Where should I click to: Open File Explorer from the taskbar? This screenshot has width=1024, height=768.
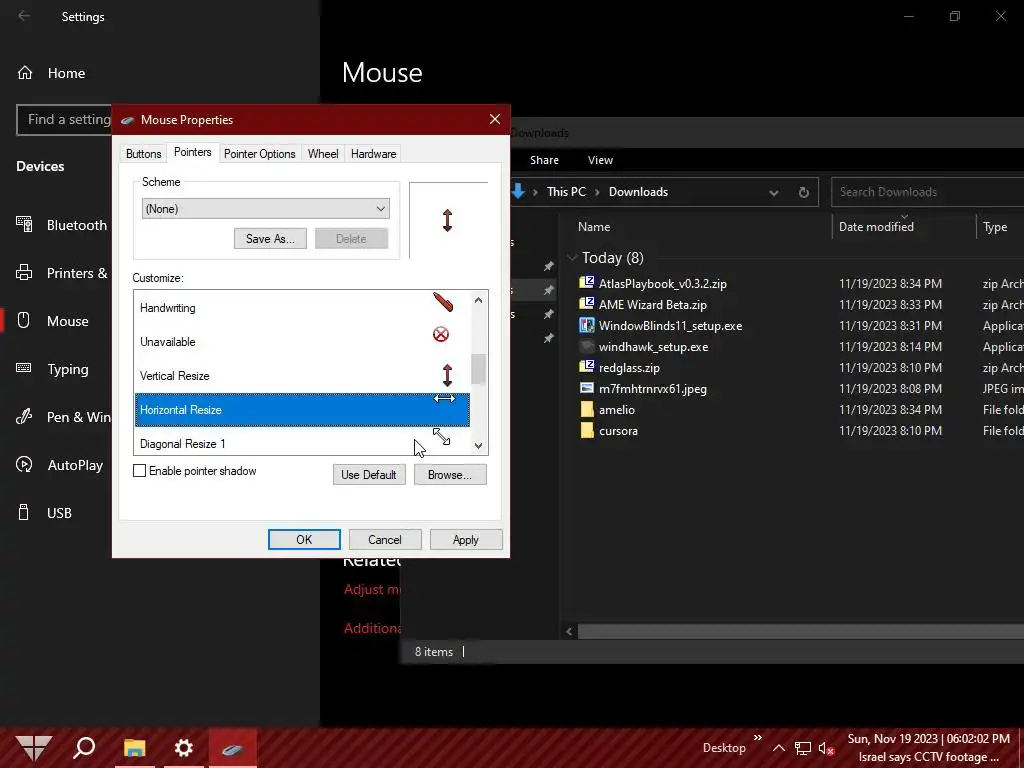(x=135, y=747)
